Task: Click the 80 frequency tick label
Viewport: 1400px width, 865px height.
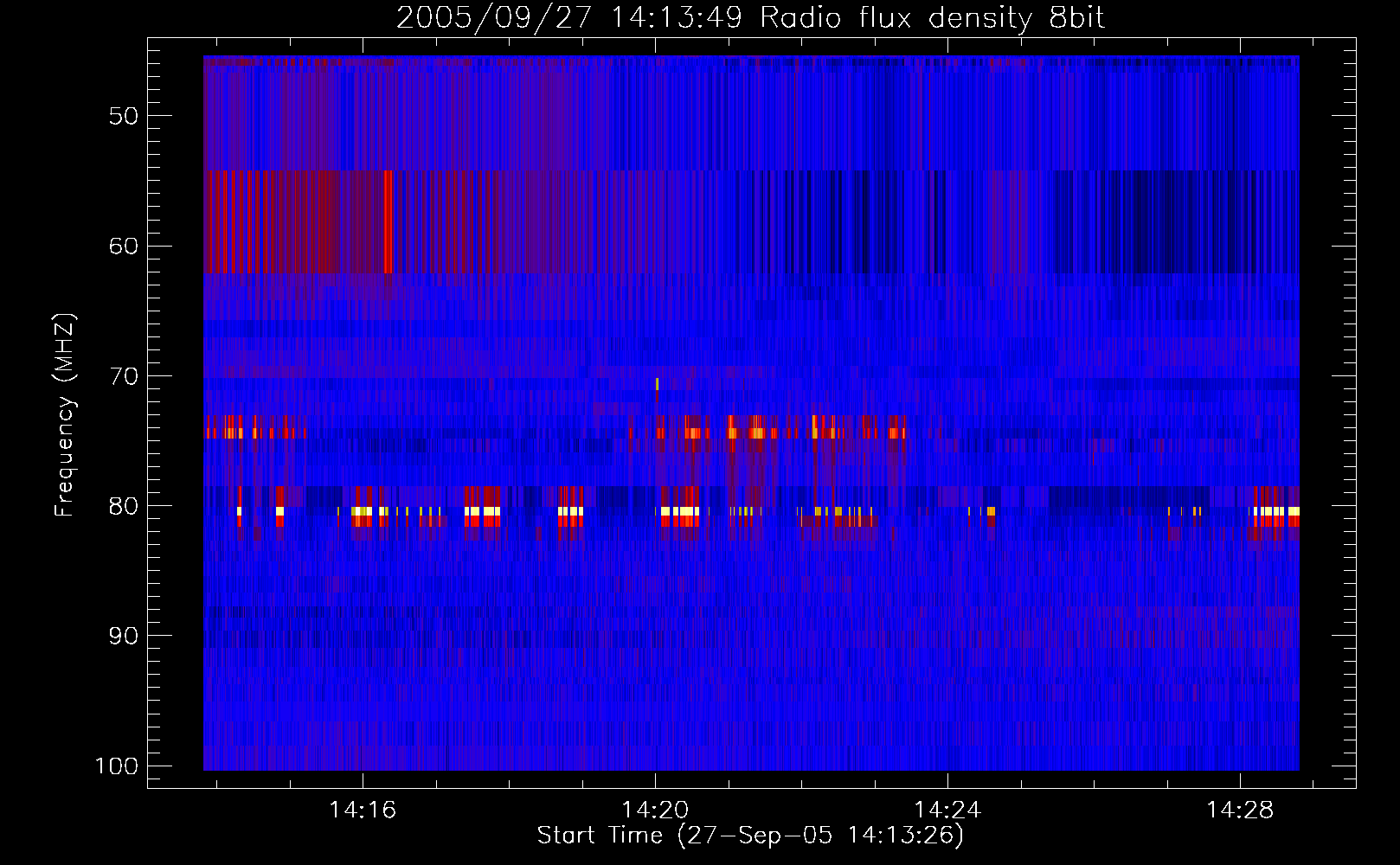Action: click(x=124, y=506)
